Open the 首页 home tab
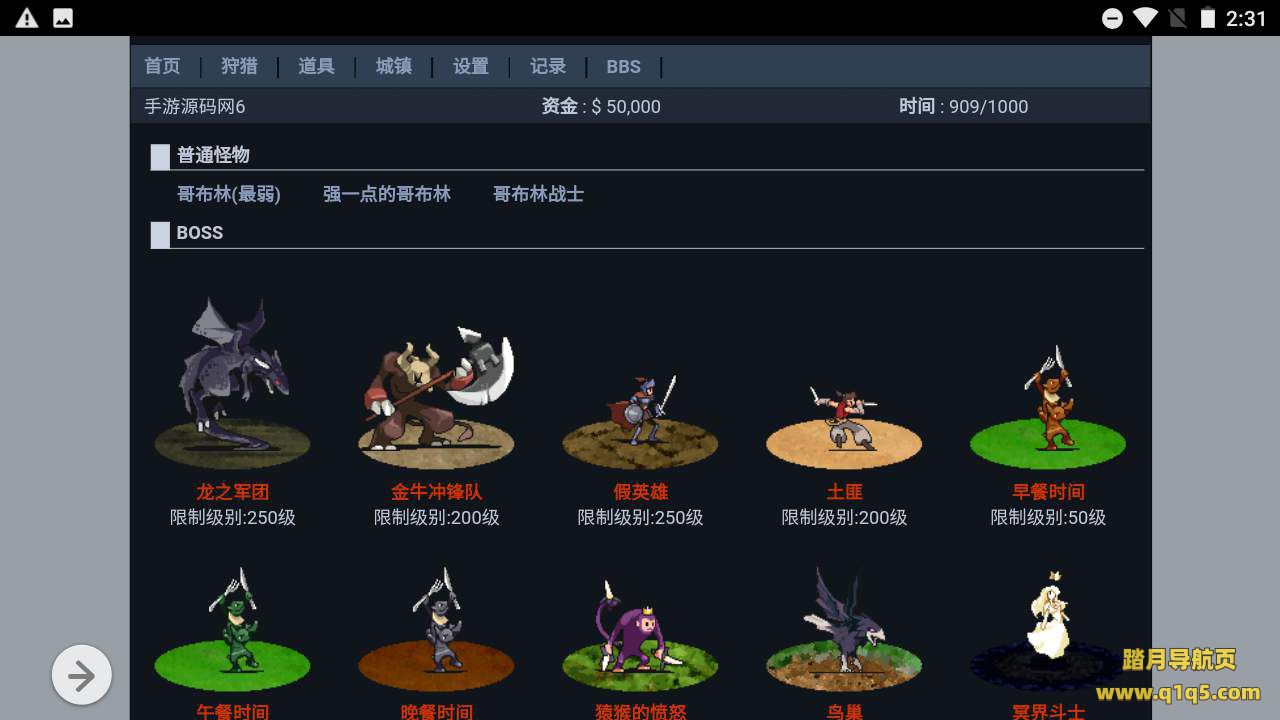Screen dimensions: 1280x720 (x=162, y=66)
